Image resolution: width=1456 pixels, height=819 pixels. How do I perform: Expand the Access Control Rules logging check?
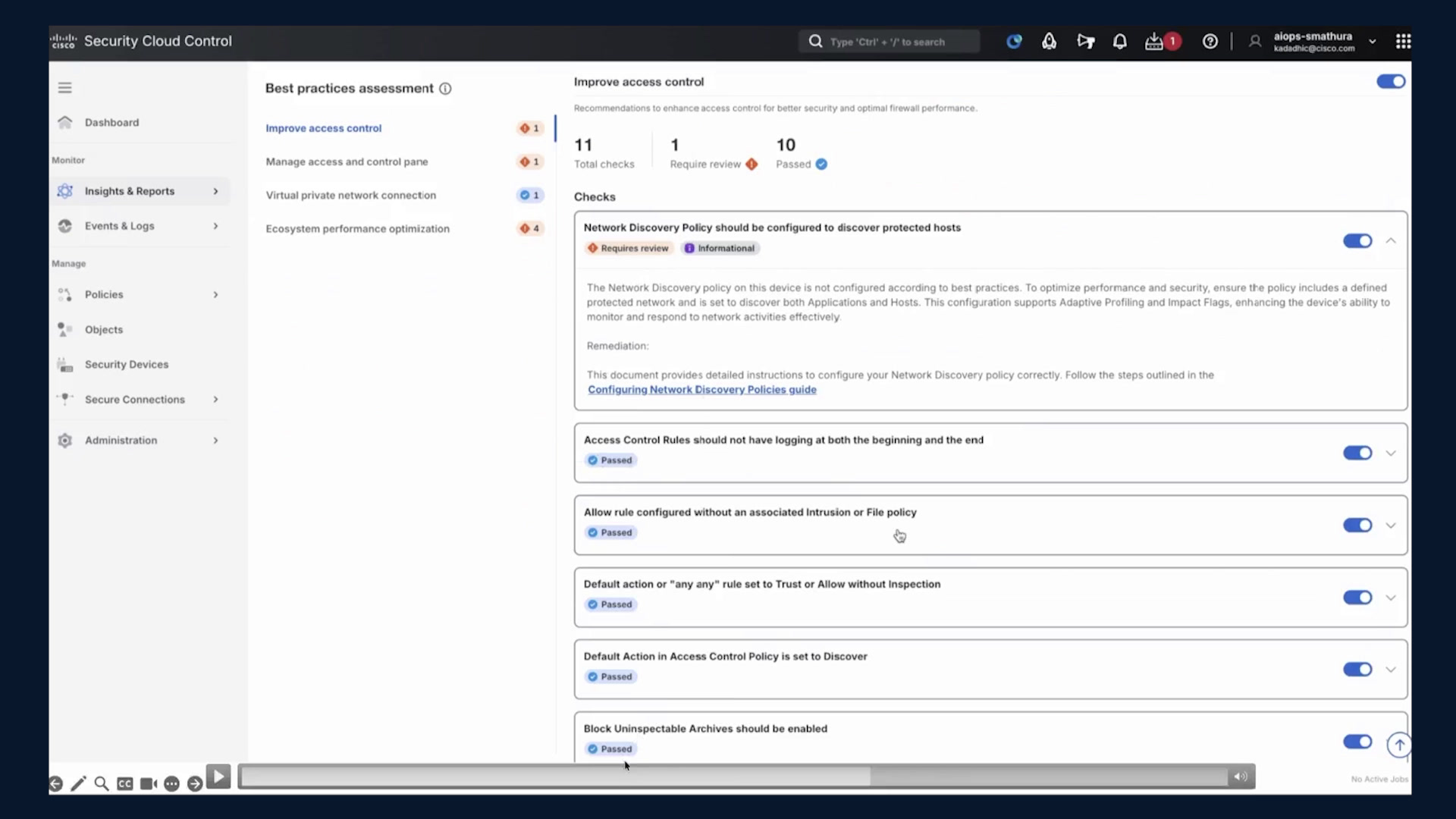pyautogui.click(x=1391, y=453)
